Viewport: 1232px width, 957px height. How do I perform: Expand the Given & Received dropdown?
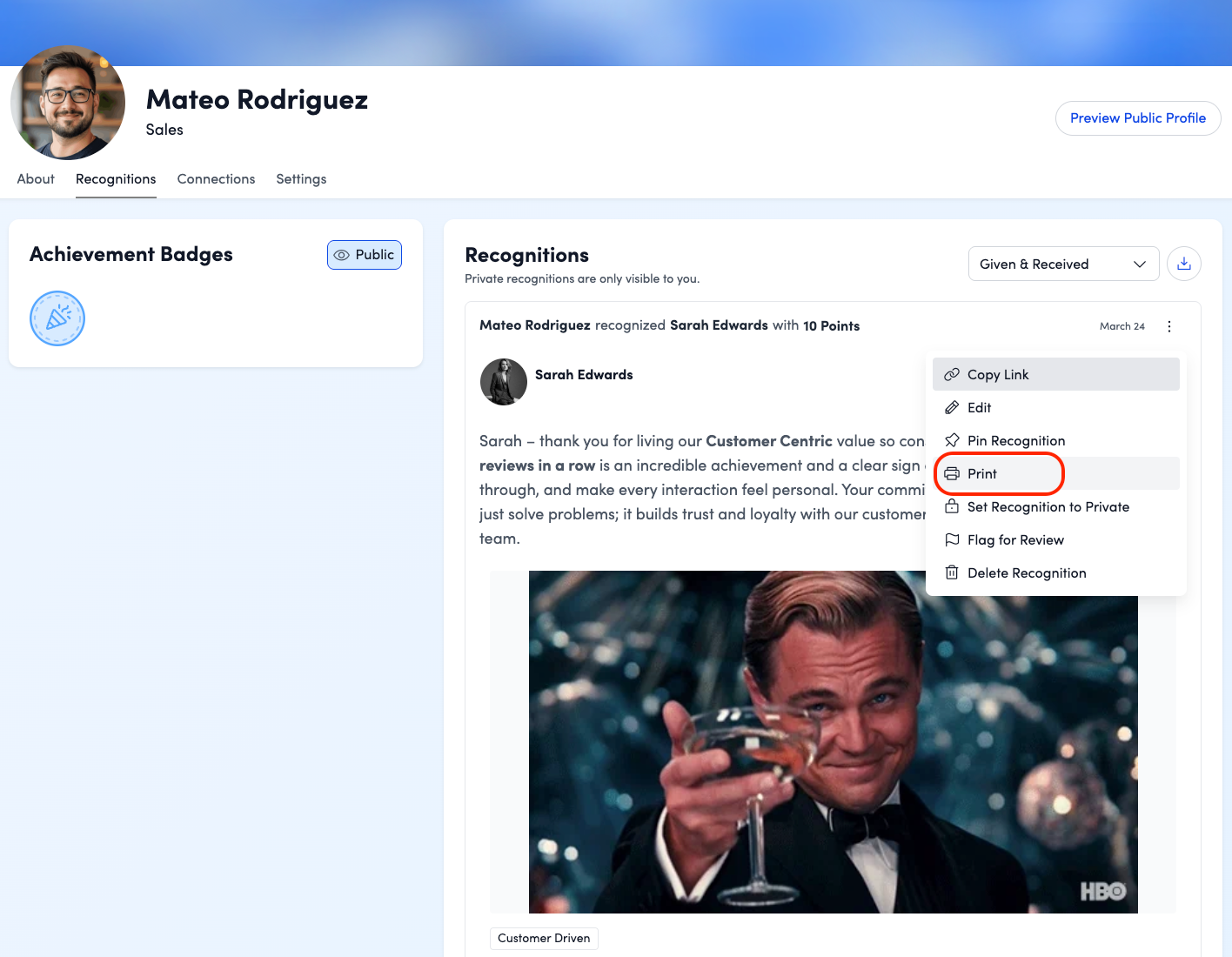(x=1062, y=264)
